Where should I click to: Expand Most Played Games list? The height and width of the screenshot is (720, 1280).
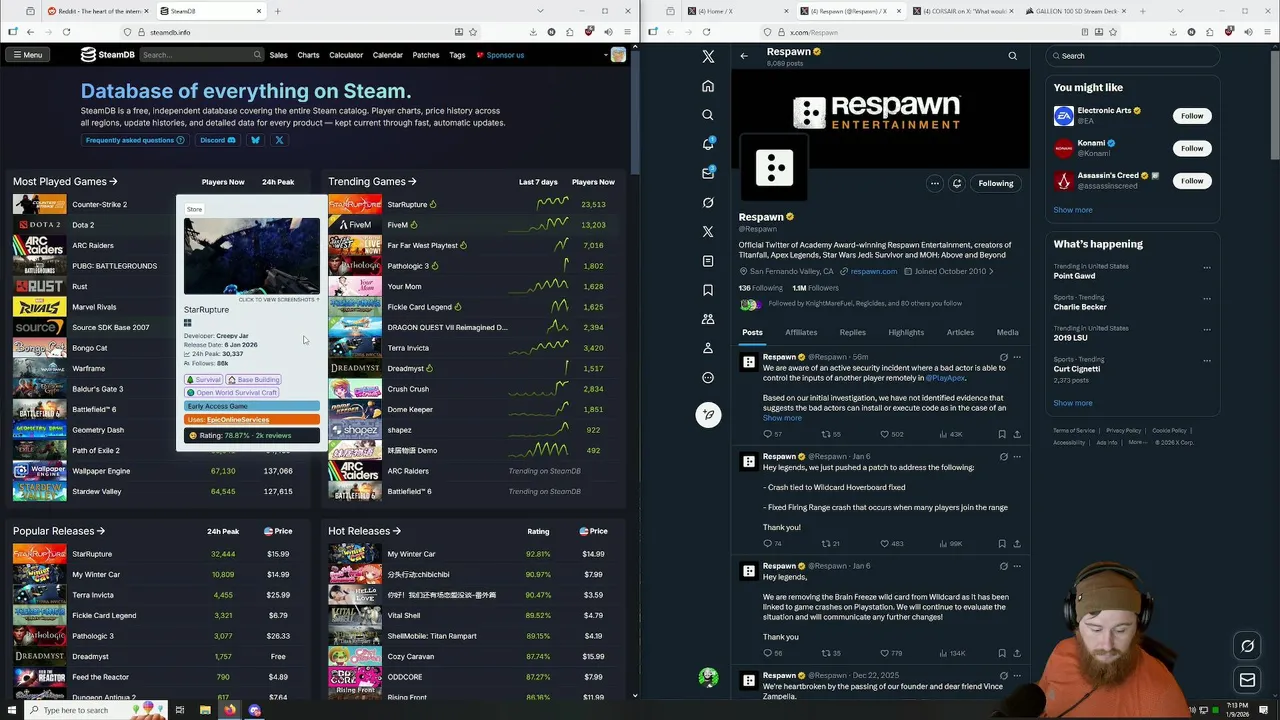click(65, 182)
